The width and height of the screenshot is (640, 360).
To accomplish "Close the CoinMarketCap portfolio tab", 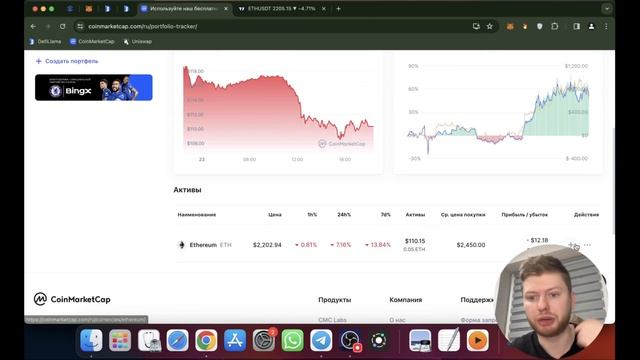I will point(226,9).
